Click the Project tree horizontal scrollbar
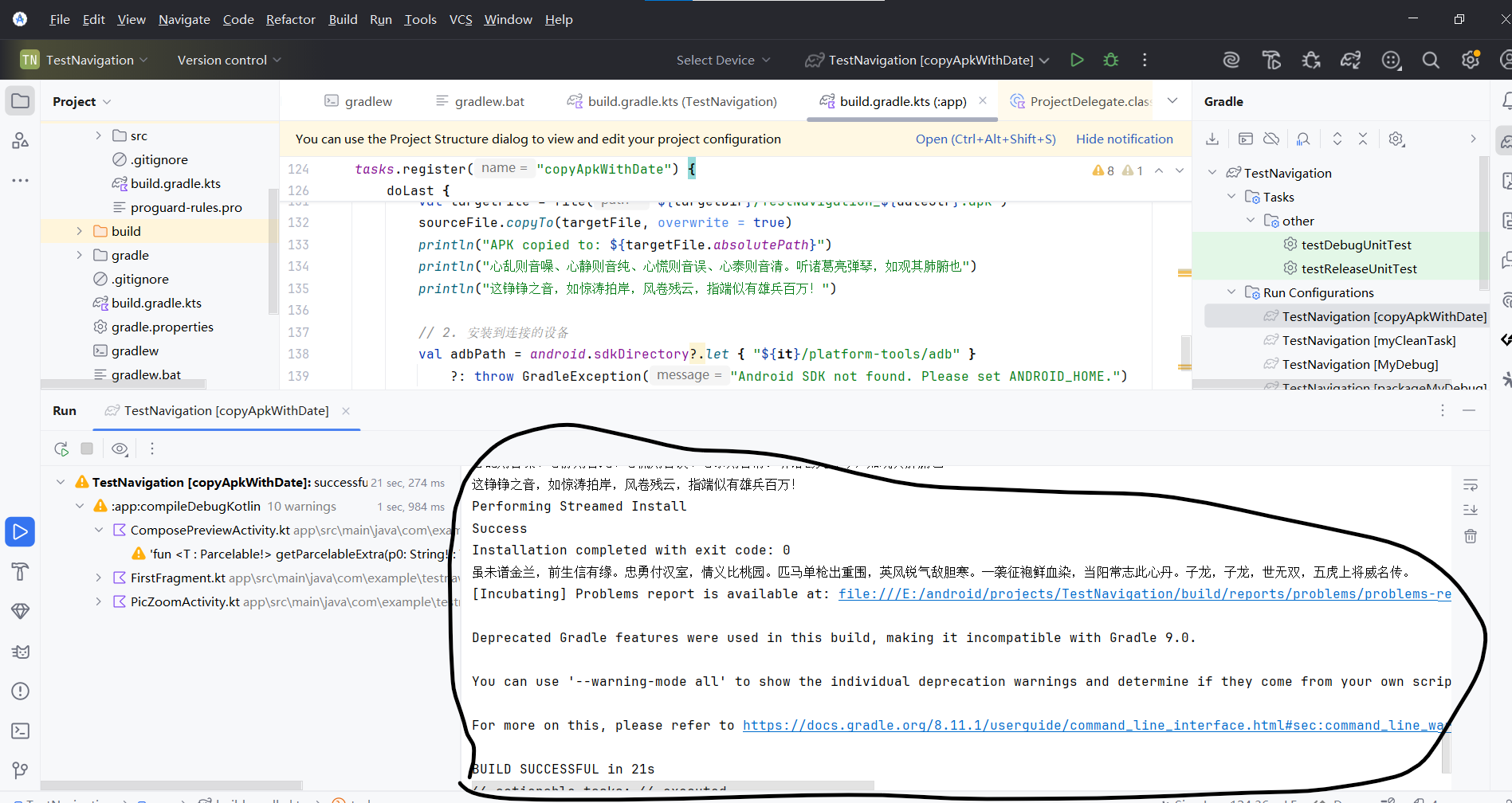 pos(124,384)
